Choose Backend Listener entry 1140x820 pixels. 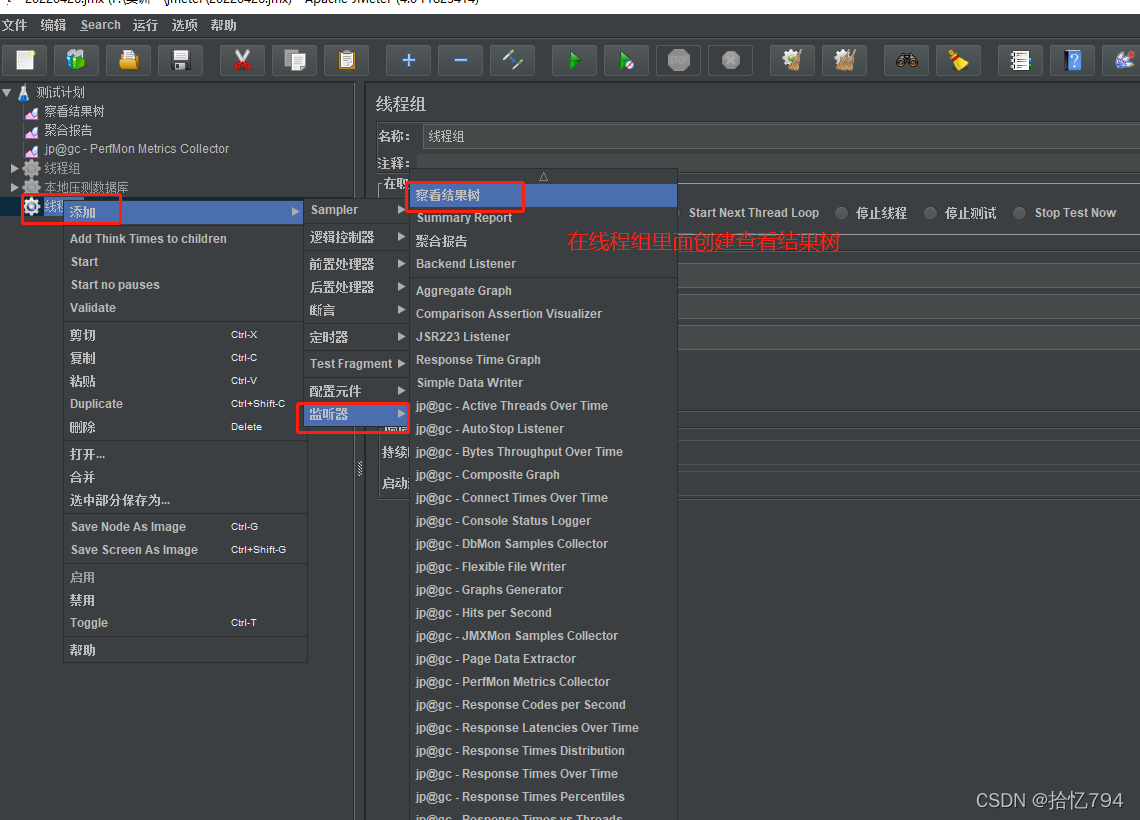coord(544,264)
